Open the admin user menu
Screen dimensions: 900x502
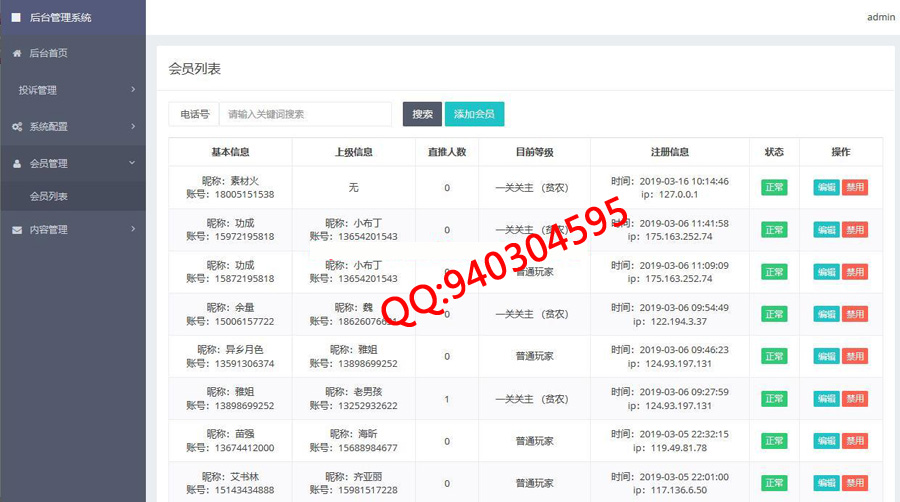click(x=880, y=17)
